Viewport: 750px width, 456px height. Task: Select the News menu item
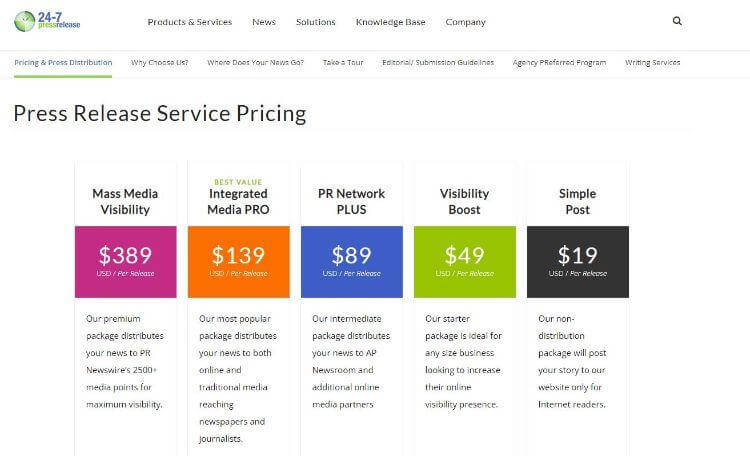264,22
